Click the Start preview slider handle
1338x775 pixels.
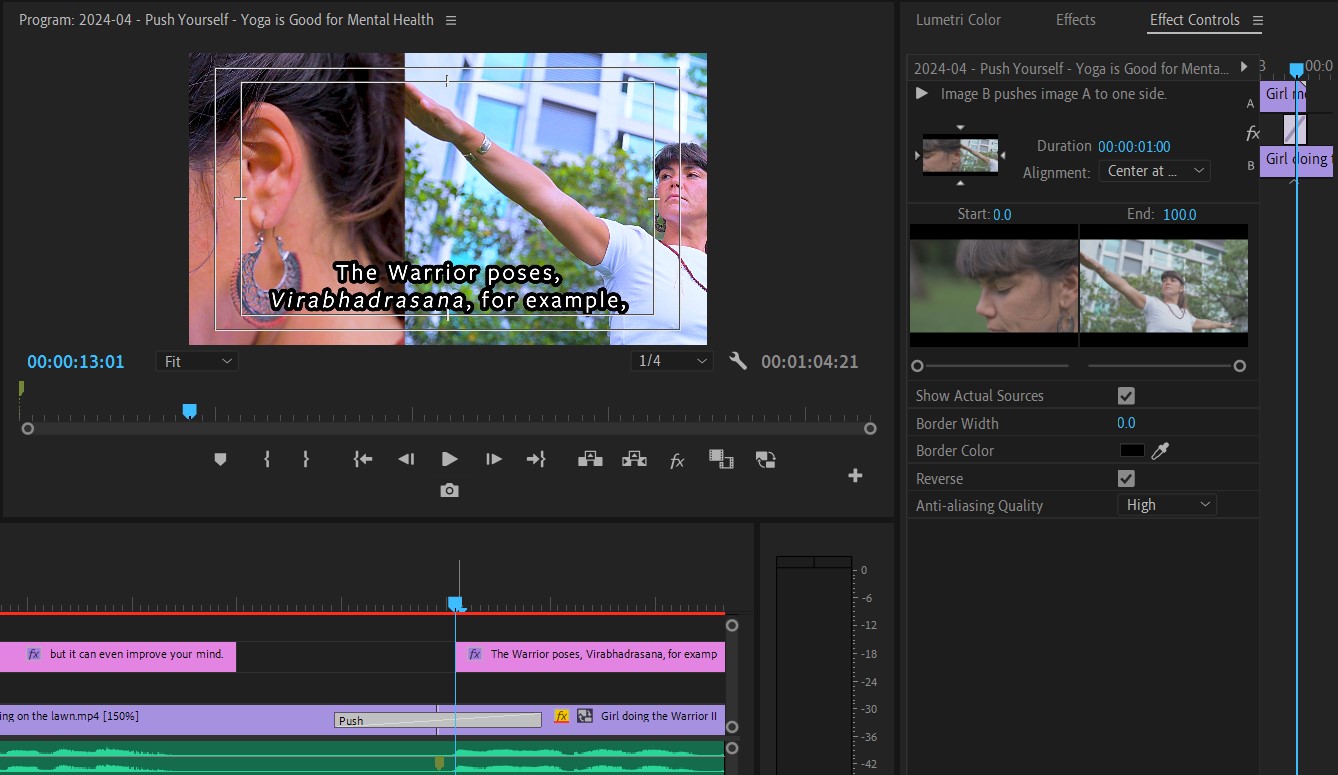pos(917,366)
